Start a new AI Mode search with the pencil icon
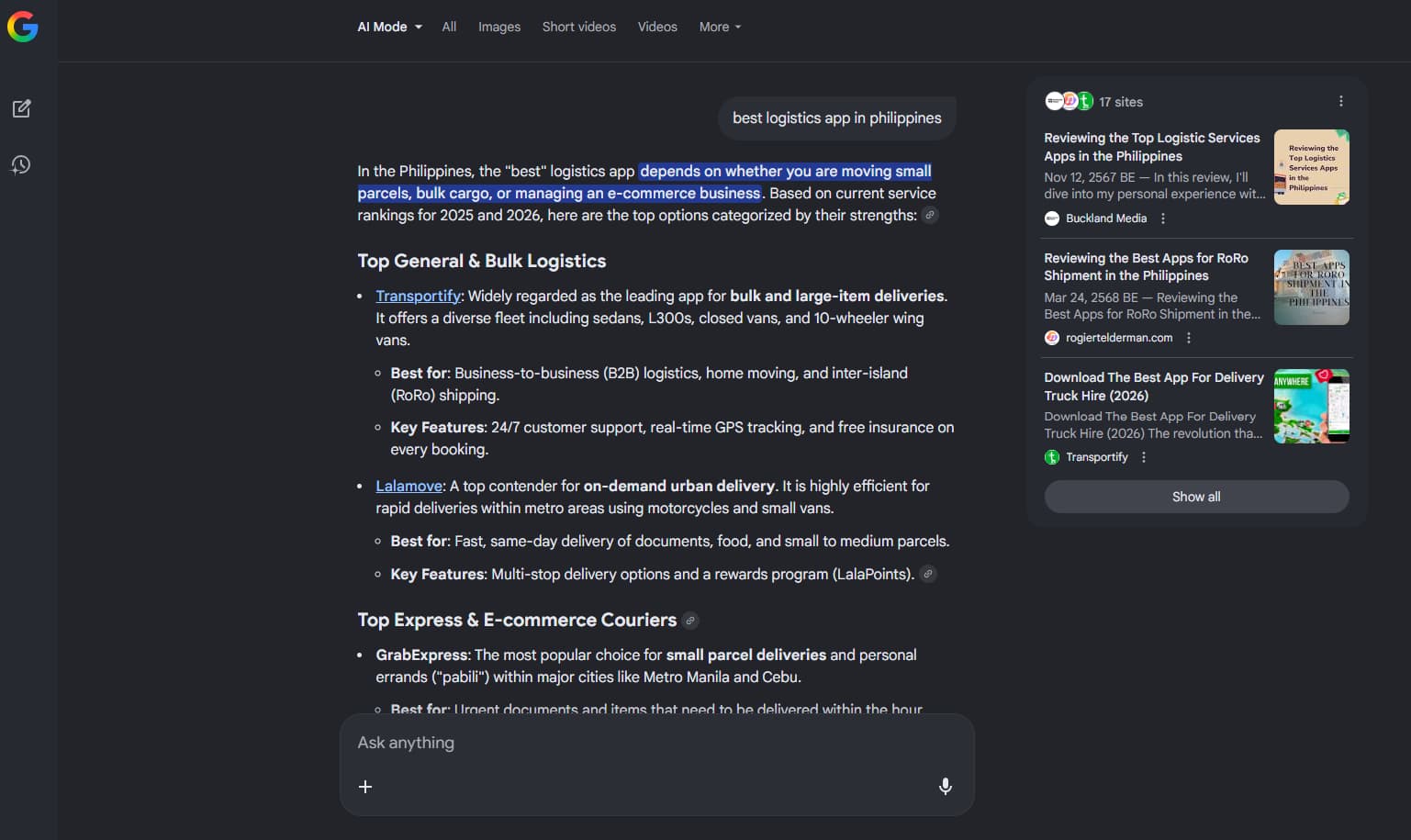Viewport: 1411px width, 840px height. click(21, 108)
